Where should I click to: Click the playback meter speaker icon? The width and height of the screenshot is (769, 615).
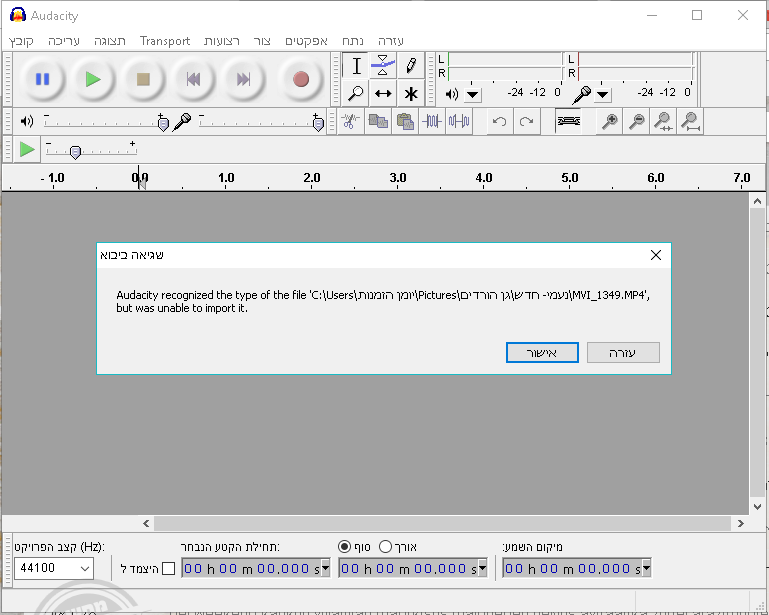[x=452, y=94]
